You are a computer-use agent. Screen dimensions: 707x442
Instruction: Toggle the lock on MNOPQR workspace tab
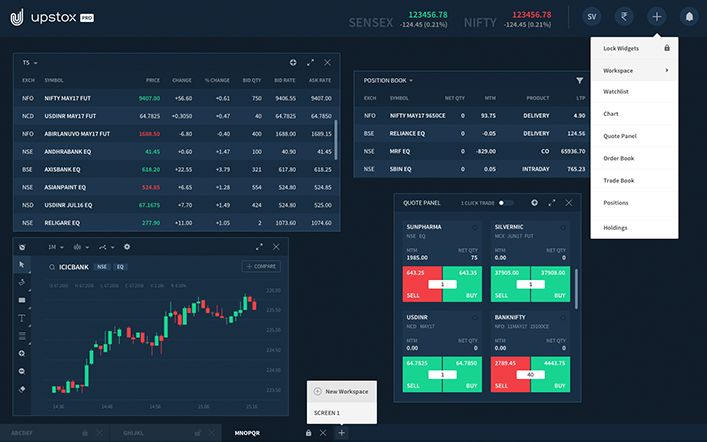pyautogui.click(x=308, y=432)
